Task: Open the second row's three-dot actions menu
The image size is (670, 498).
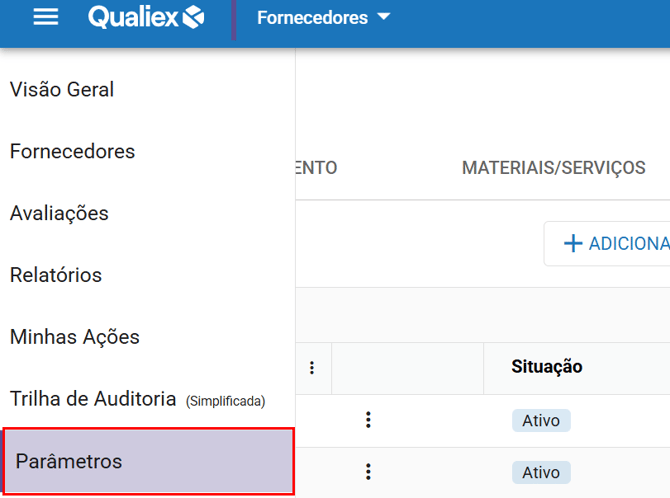Action: pyautogui.click(x=368, y=471)
